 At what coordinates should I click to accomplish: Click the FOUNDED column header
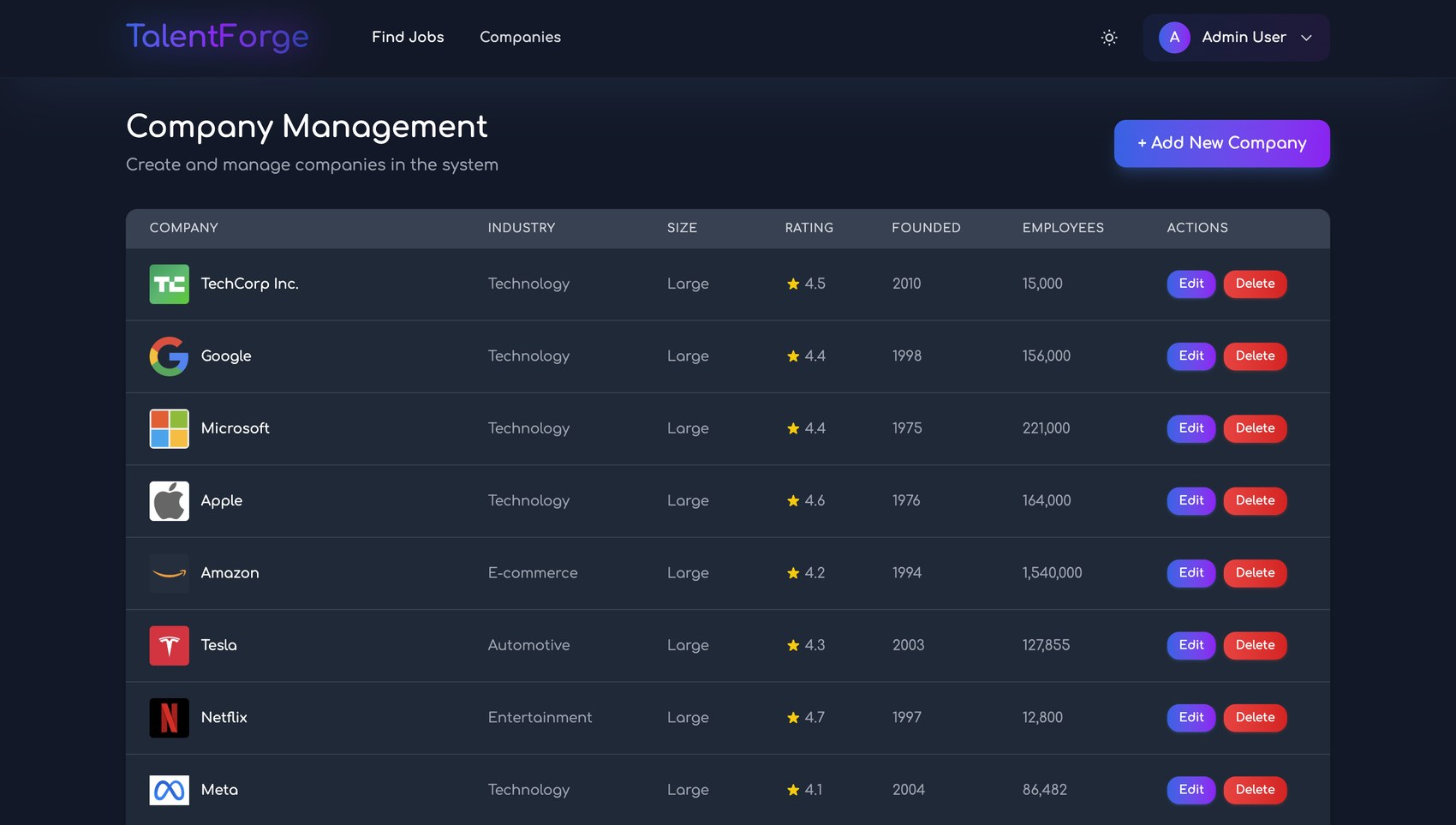coord(926,228)
